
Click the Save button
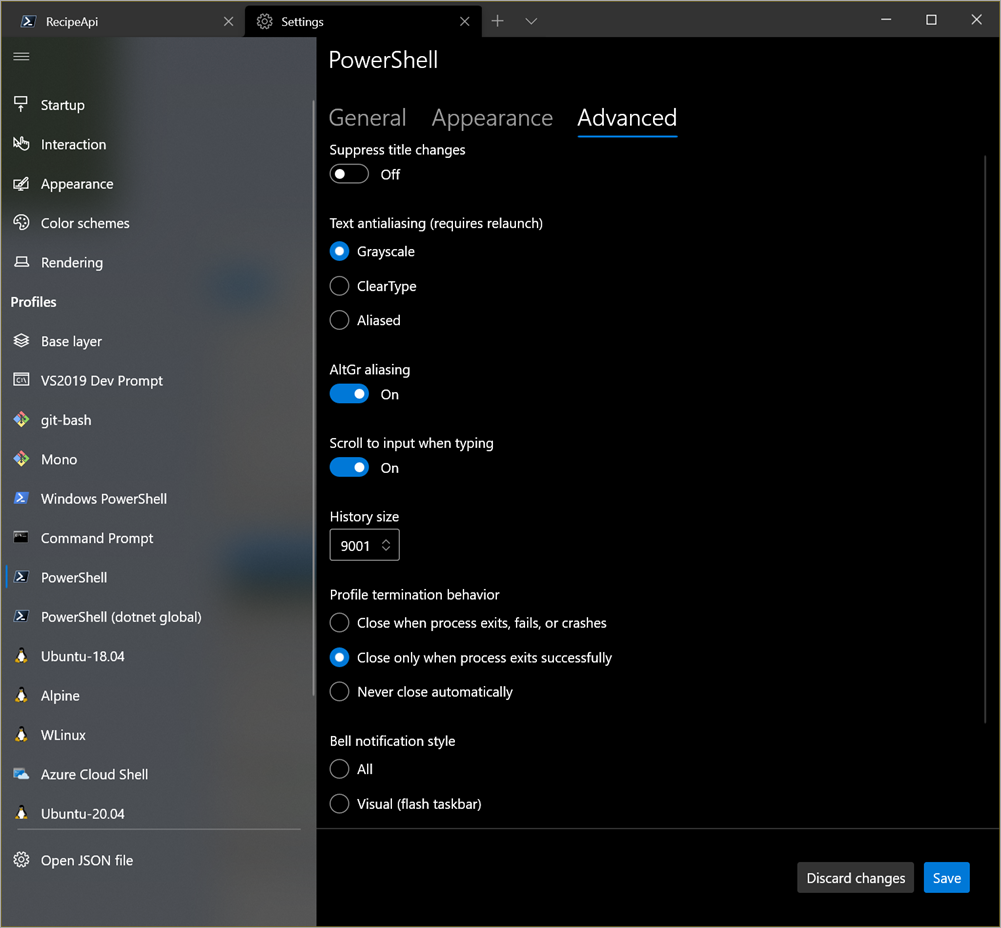click(946, 877)
